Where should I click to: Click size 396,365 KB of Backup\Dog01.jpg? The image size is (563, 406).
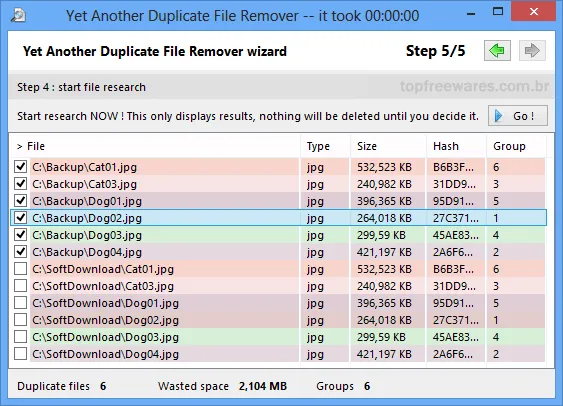[x=384, y=201]
